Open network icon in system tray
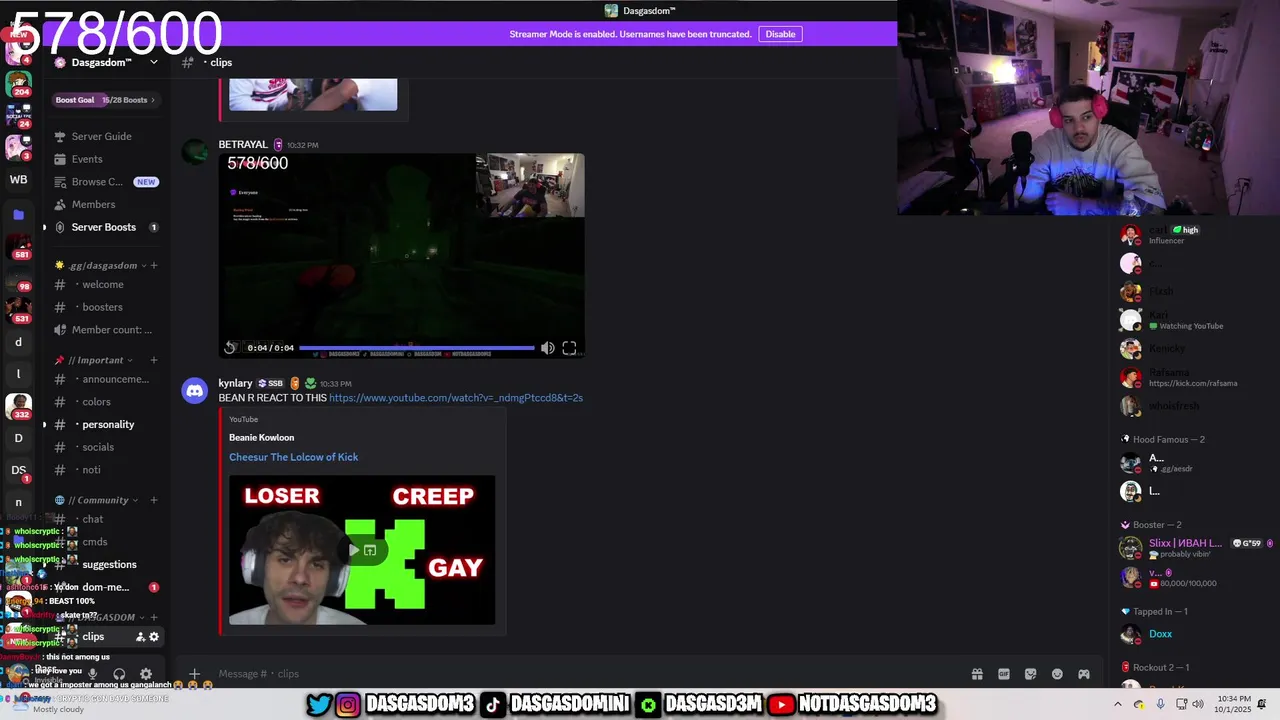Image resolution: width=1280 pixels, height=720 pixels. pyautogui.click(x=1180, y=704)
